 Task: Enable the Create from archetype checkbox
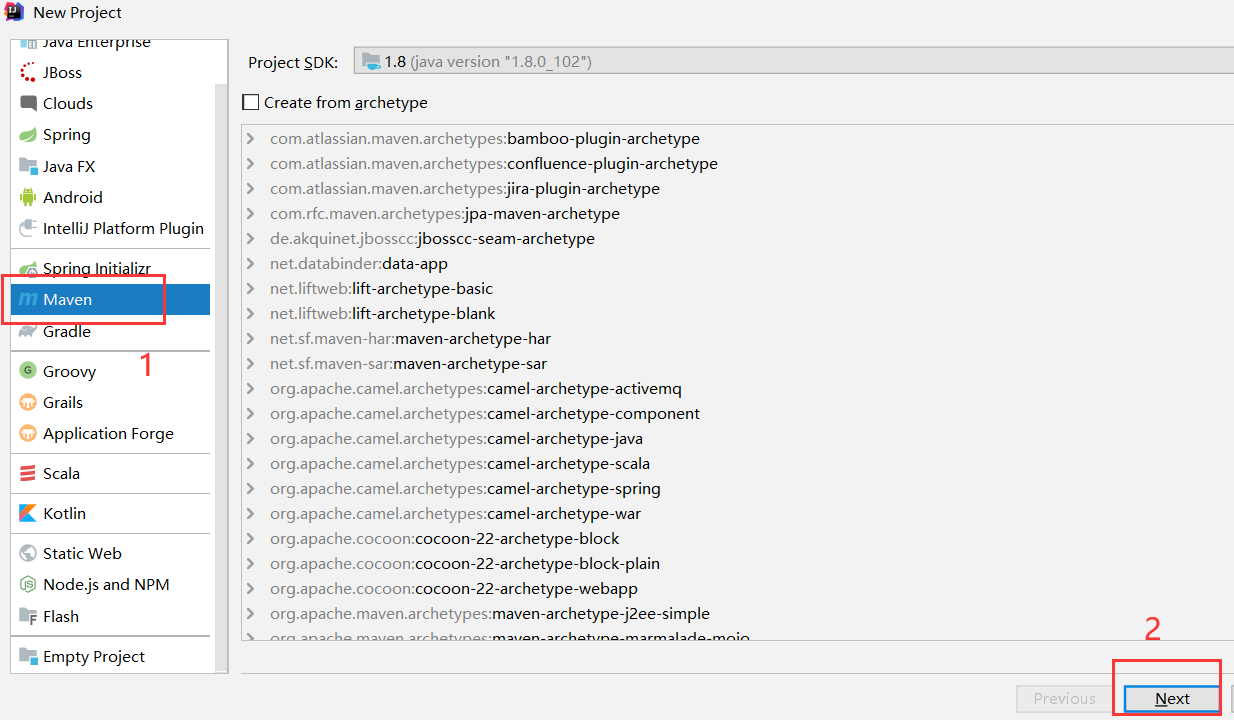[x=251, y=102]
